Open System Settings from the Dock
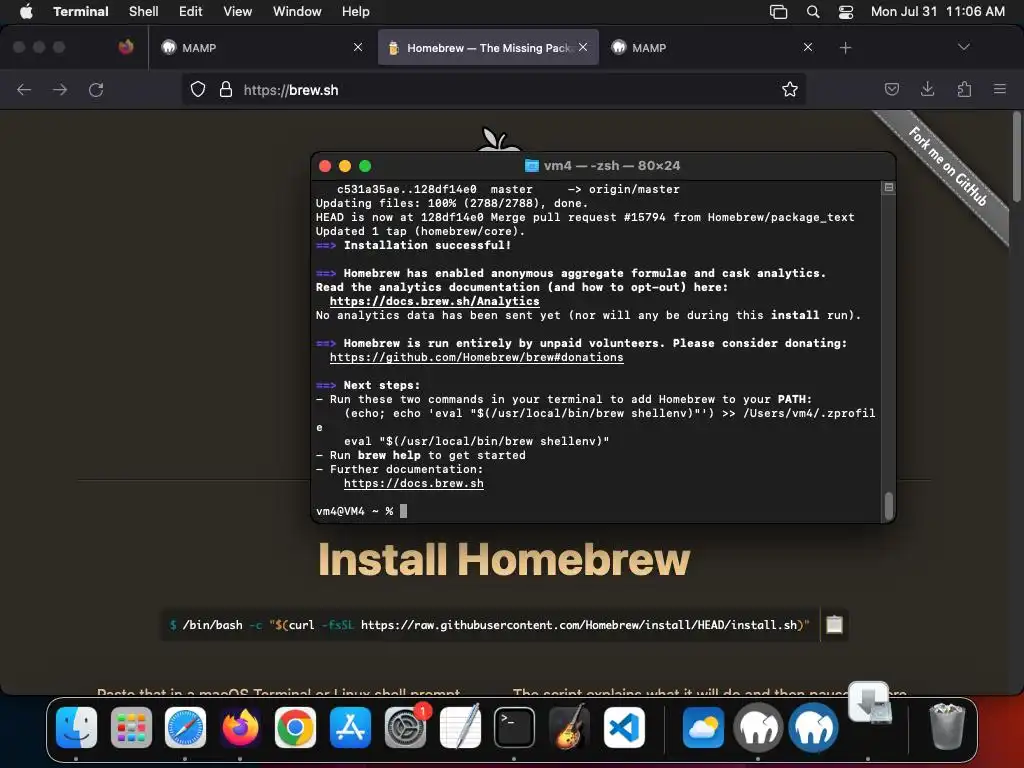This screenshot has width=1024, height=768. tap(405, 727)
